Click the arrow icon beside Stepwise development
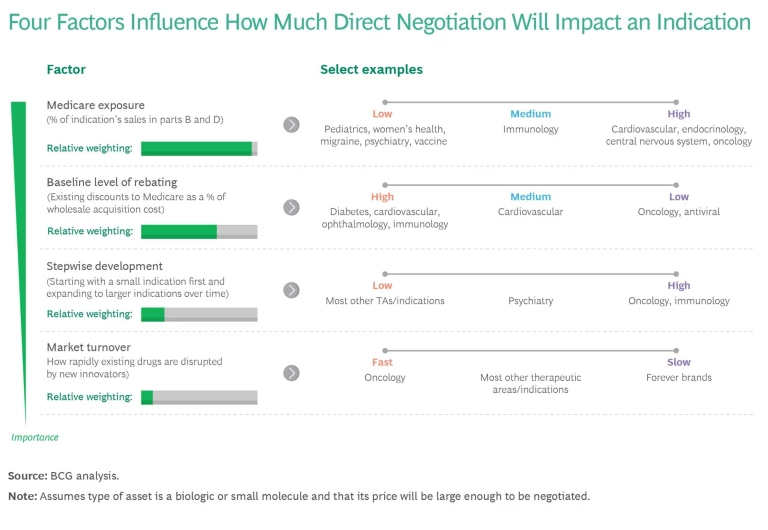Screen dimensions: 768x530 tap(291, 290)
